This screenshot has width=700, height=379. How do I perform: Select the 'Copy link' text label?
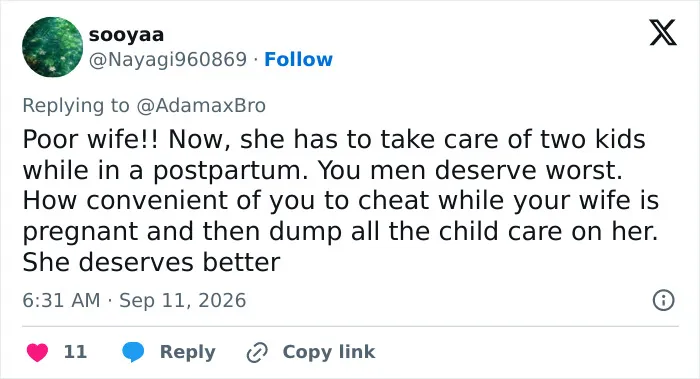tap(329, 352)
